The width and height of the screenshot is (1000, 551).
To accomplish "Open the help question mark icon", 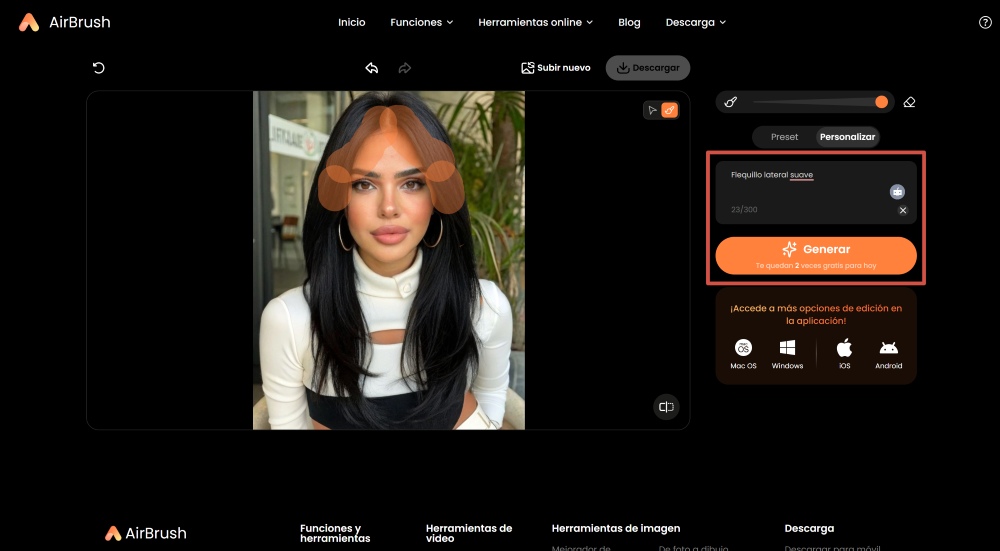I will point(985,22).
